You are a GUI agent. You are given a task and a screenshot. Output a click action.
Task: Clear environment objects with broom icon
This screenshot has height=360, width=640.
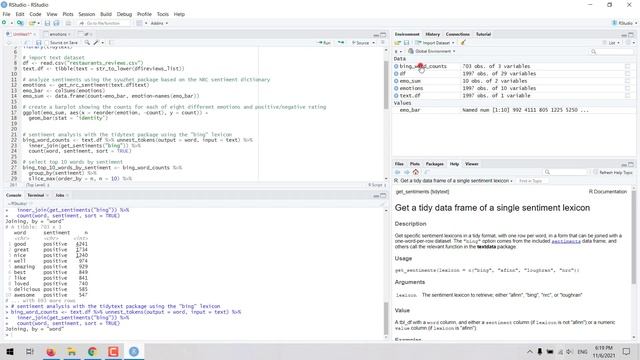tap(463, 43)
